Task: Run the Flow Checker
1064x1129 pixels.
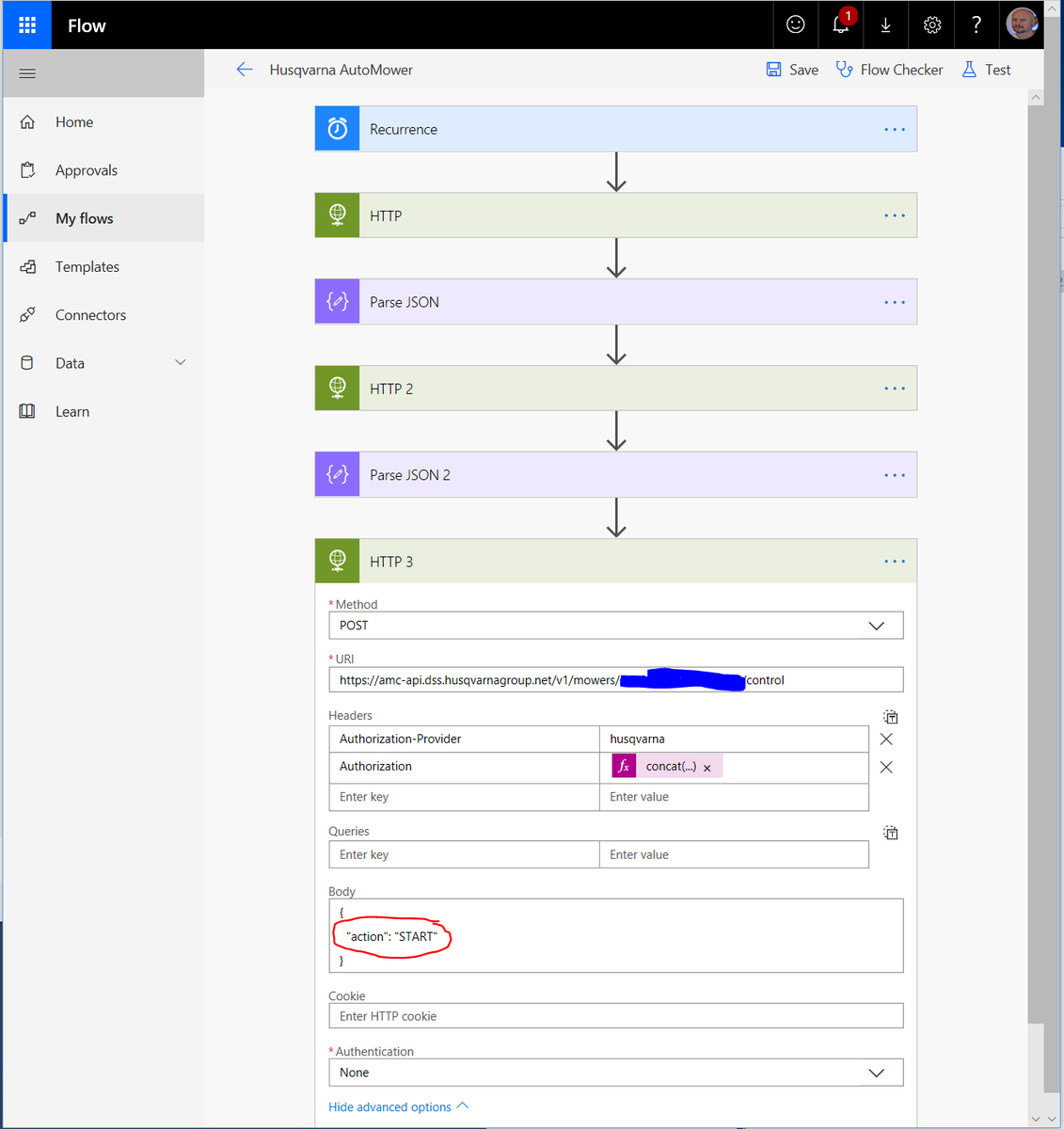Action: [x=889, y=70]
